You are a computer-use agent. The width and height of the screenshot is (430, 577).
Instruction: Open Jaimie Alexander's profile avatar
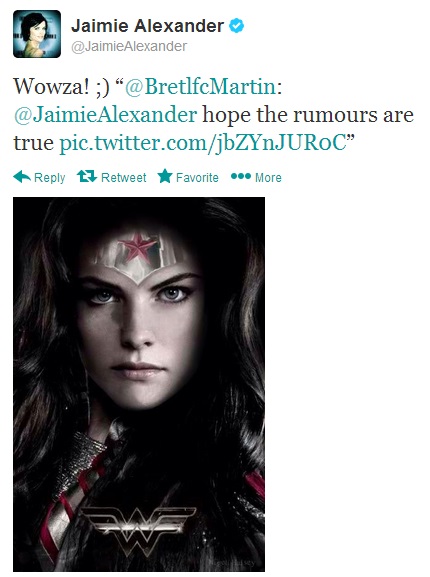[37, 34]
